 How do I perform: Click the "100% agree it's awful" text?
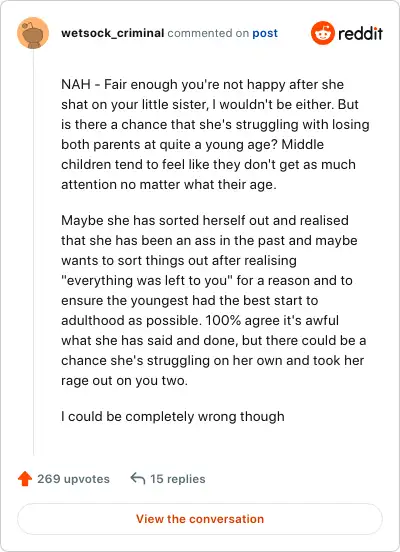click(x=272, y=320)
